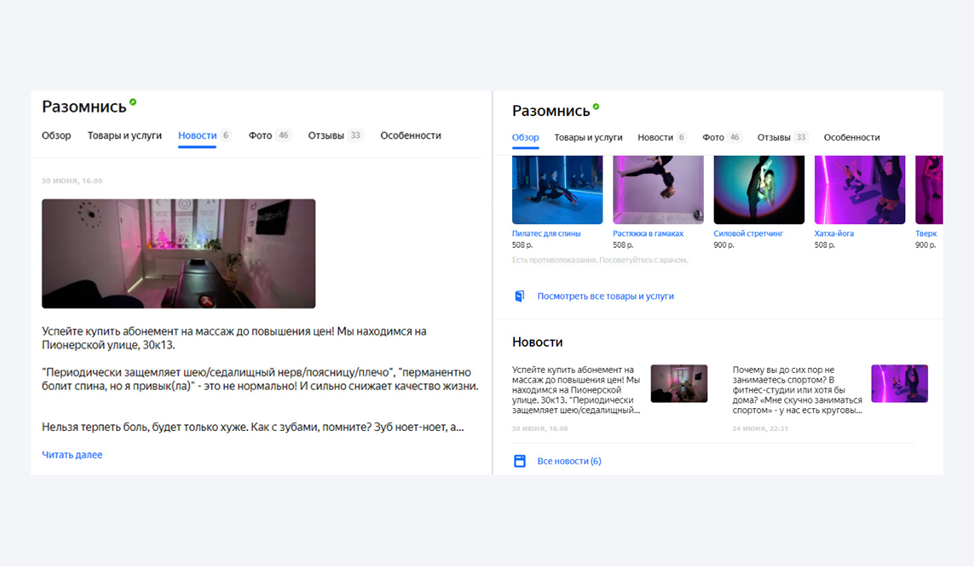The image size is (974, 566).
Task: Open the 'Новости' tab in left panel
Action: coord(198,135)
